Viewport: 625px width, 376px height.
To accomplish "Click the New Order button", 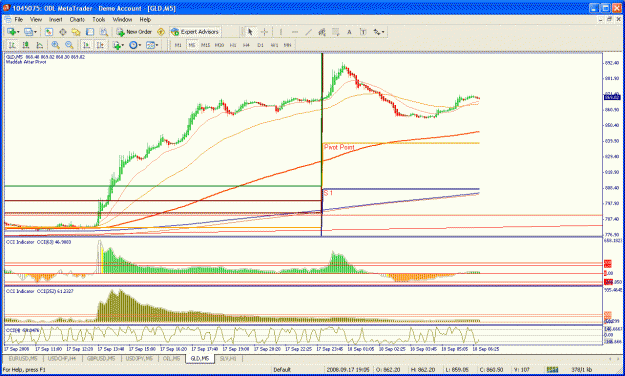I will coord(134,32).
